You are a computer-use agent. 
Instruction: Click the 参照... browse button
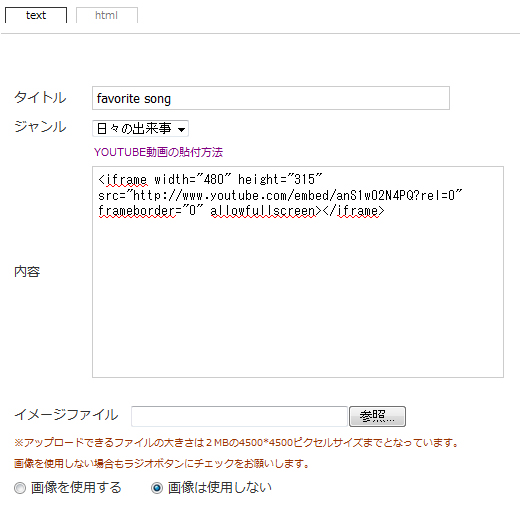pos(377,416)
